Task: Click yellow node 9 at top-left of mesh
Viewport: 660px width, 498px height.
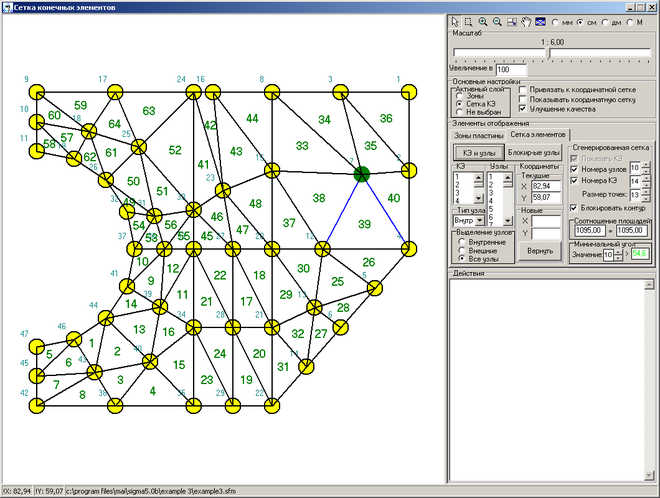Action: 37,92
